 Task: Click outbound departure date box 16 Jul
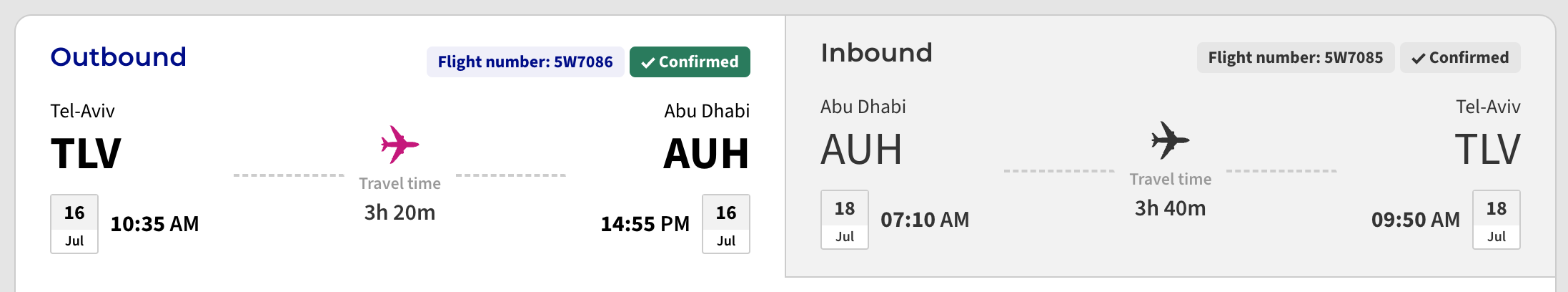pos(74,224)
